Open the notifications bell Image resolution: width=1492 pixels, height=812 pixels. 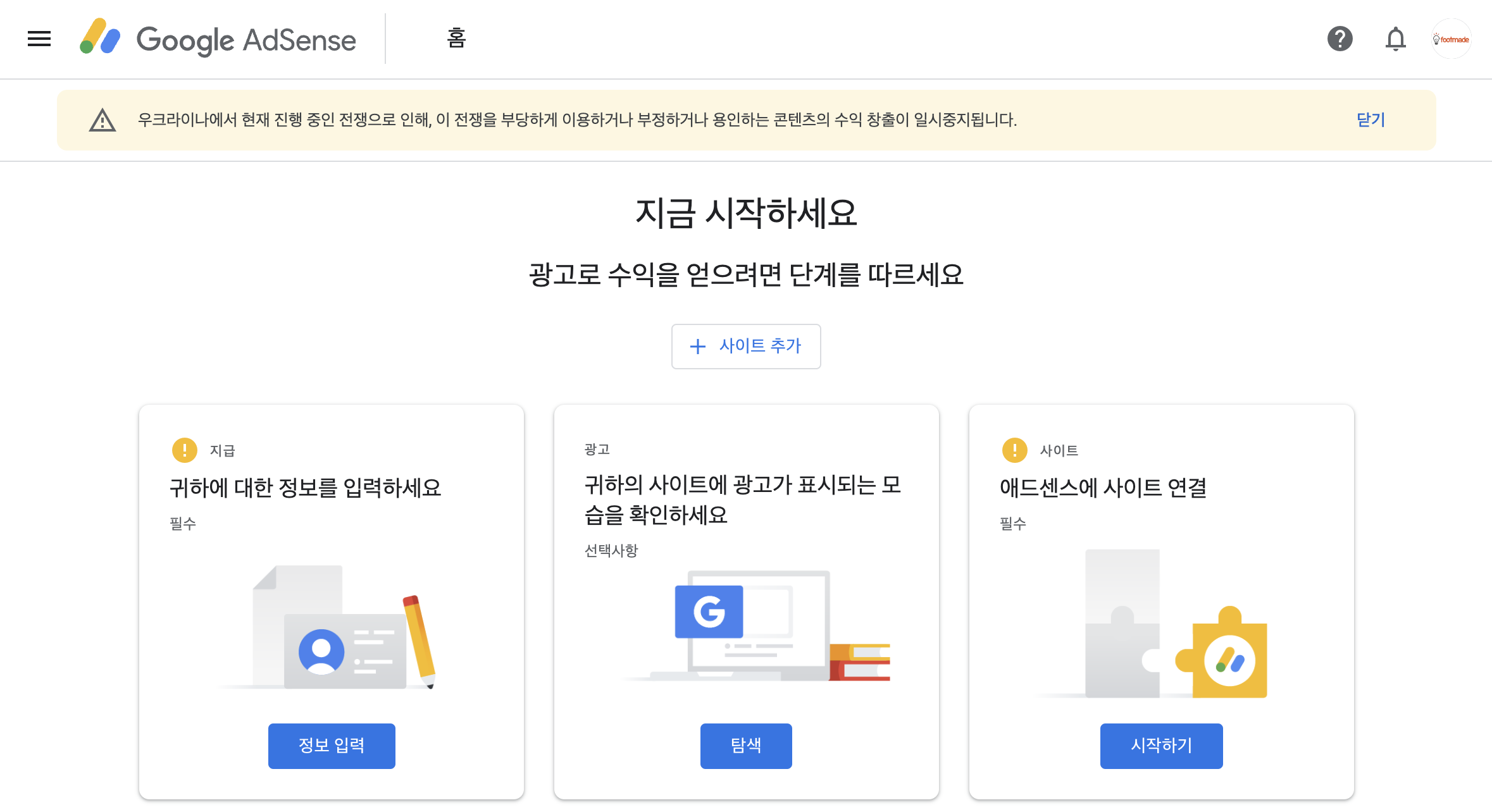tap(1395, 39)
